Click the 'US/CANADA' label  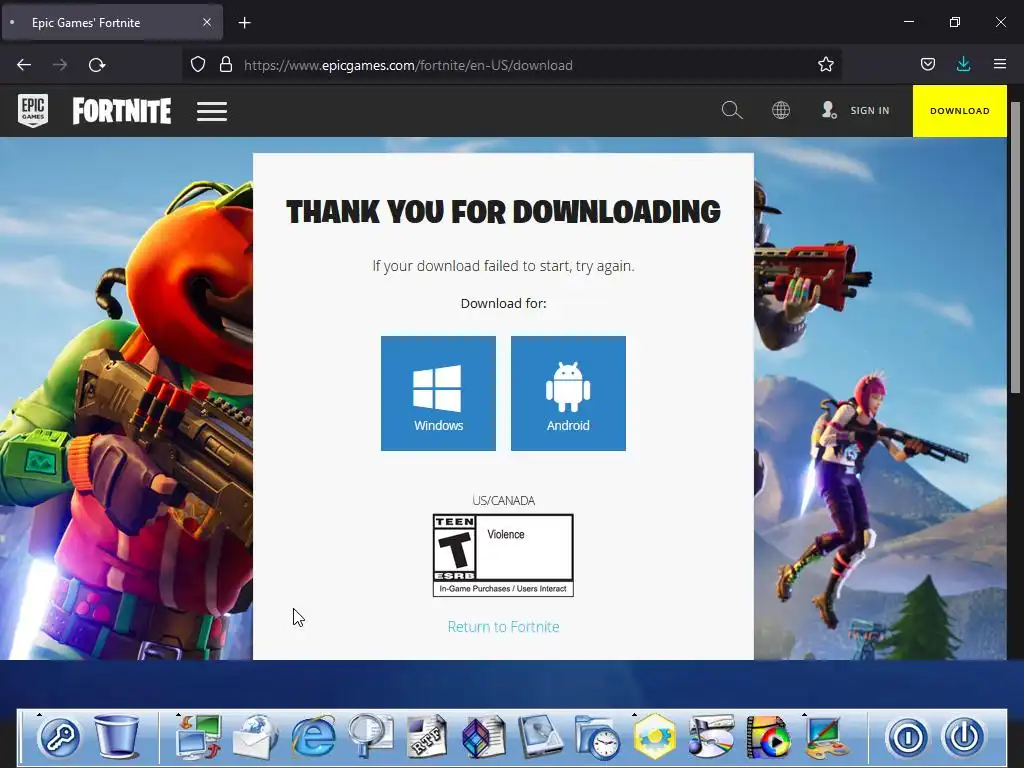click(504, 500)
